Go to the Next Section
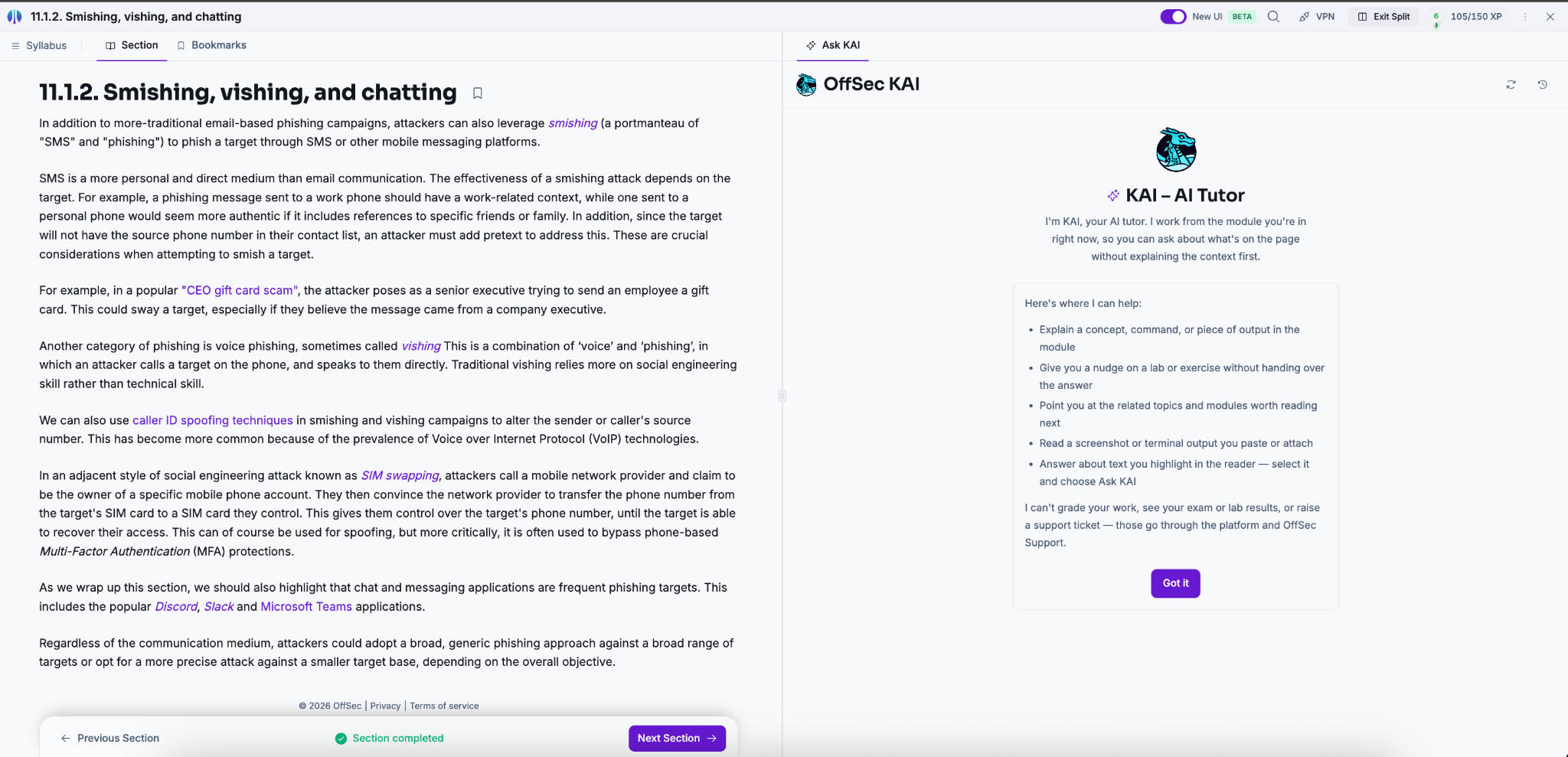This screenshot has width=1568, height=757. (677, 738)
